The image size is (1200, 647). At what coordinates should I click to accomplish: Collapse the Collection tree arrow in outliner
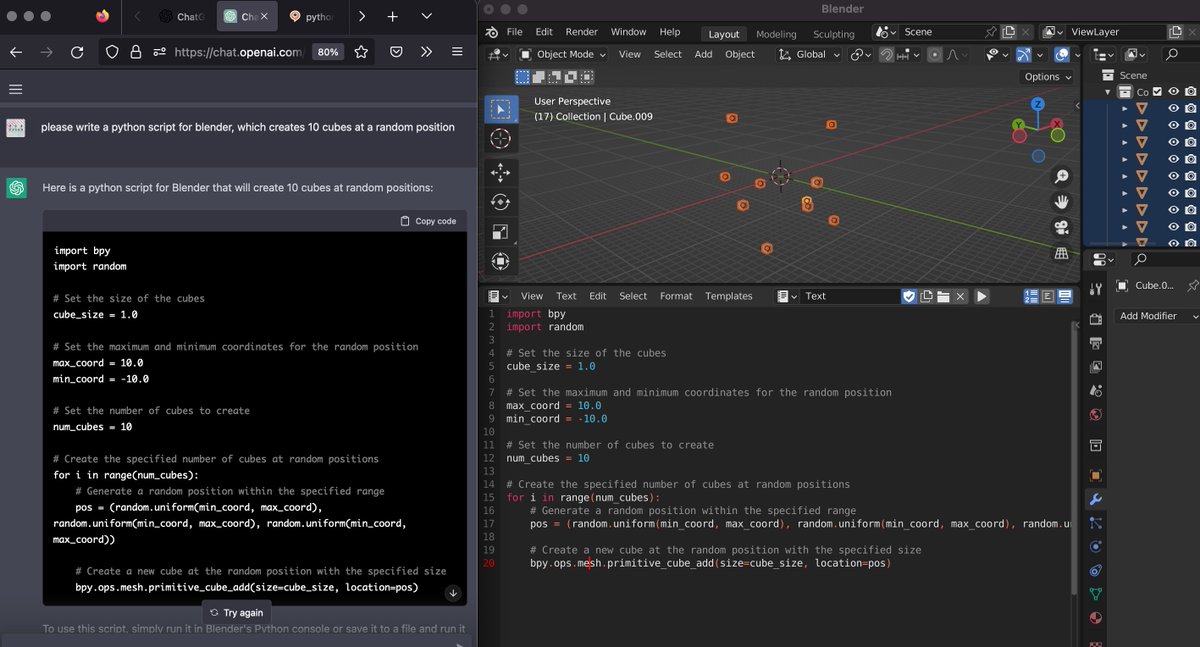[x=1108, y=92]
